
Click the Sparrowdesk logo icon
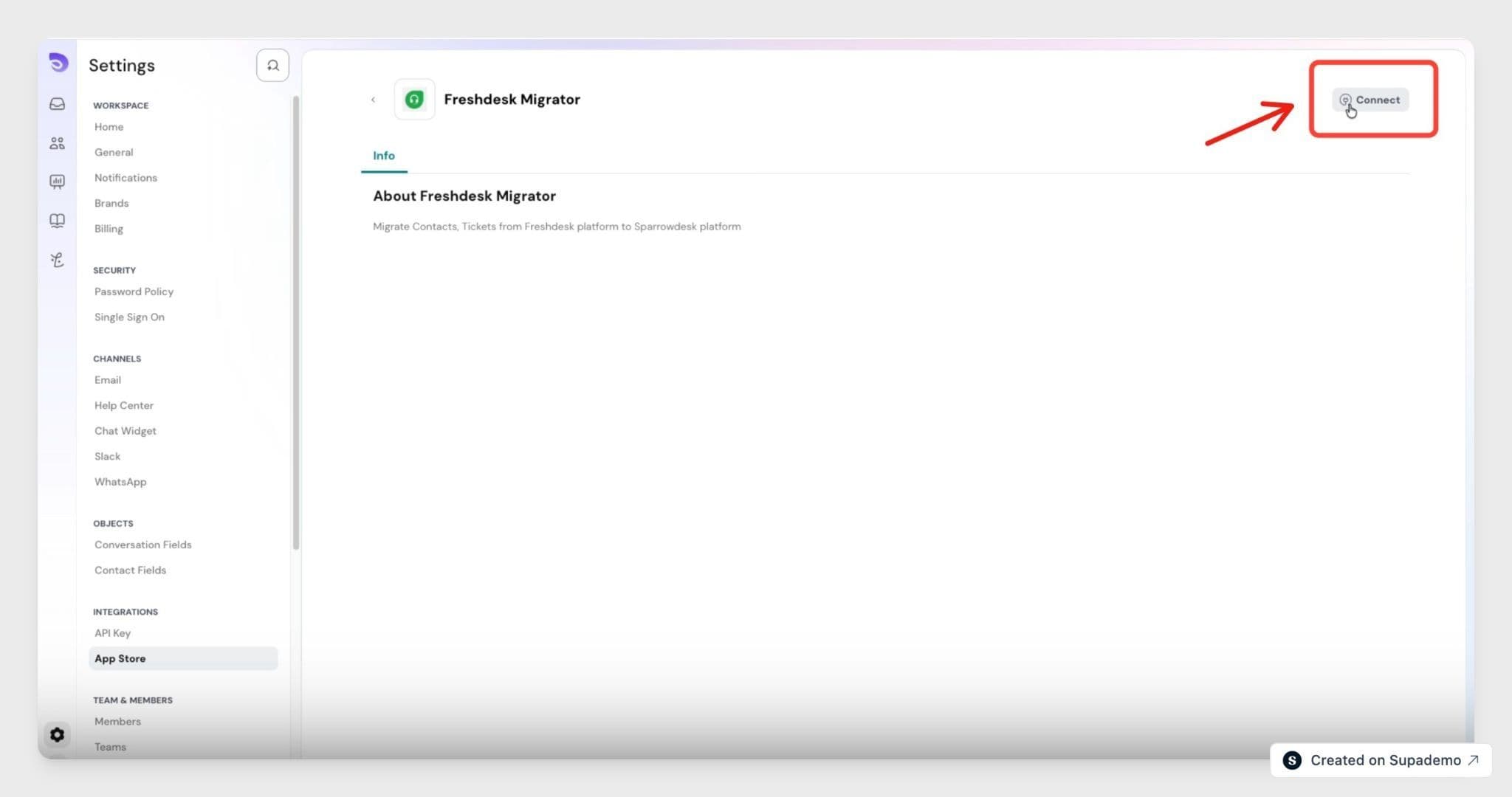pyautogui.click(x=58, y=63)
